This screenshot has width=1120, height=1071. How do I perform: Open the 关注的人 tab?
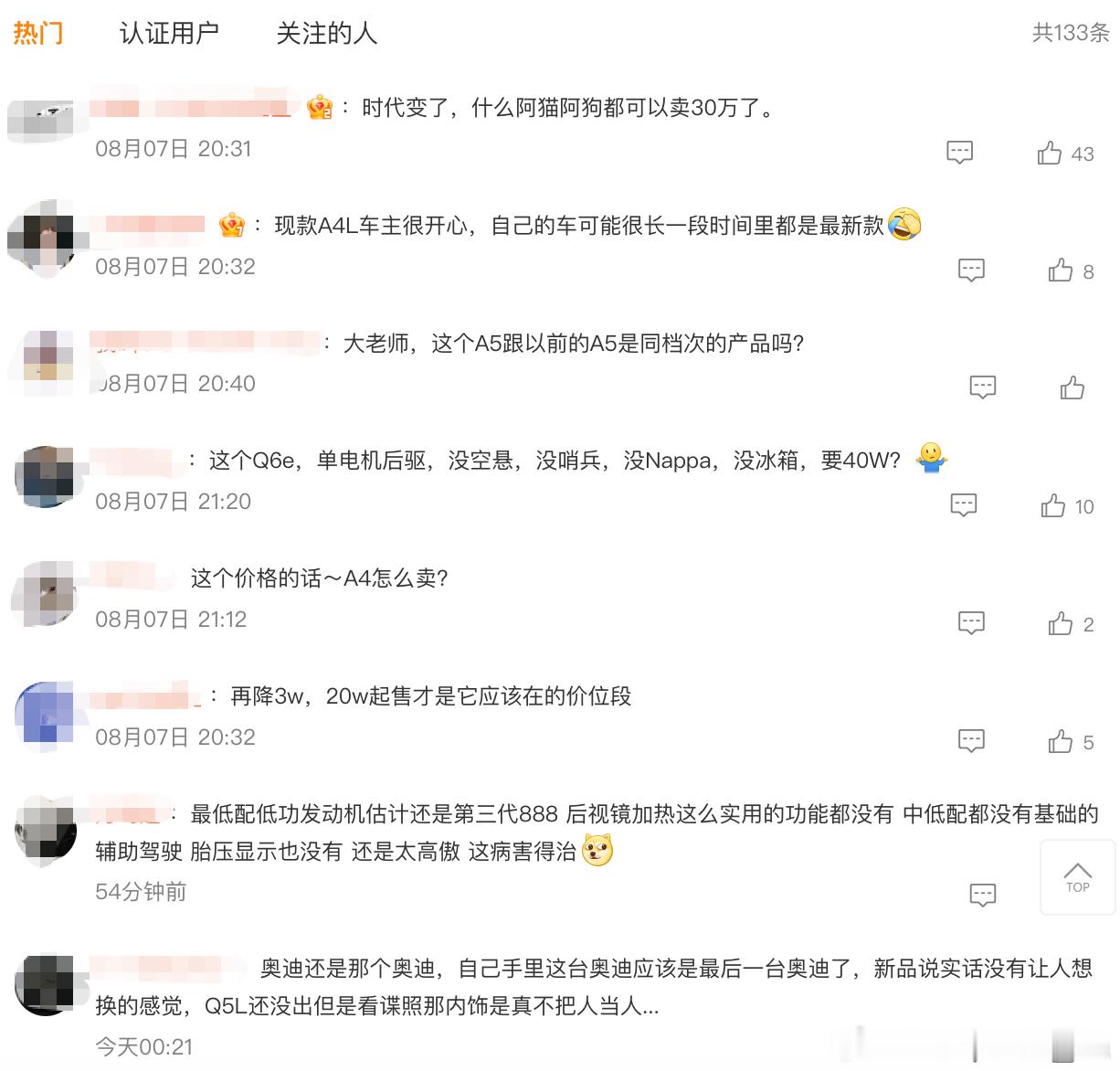(326, 34)
